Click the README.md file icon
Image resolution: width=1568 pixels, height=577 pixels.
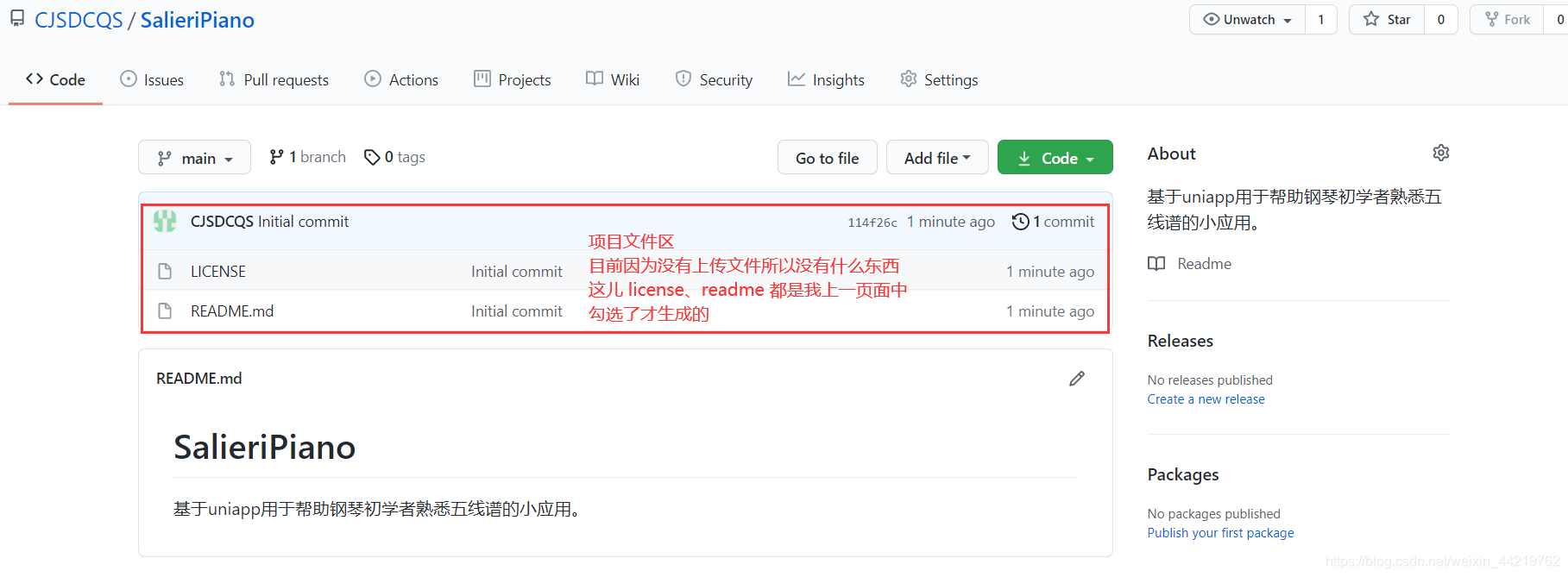165,310
